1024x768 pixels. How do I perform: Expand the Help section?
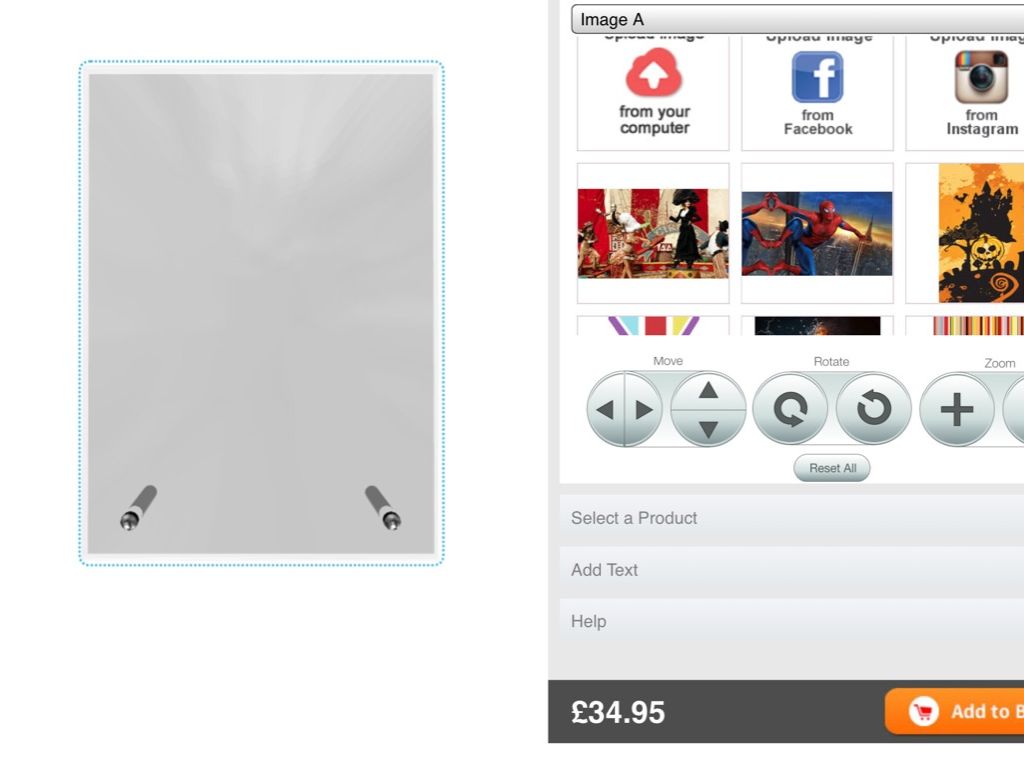[x=792, y=622]
